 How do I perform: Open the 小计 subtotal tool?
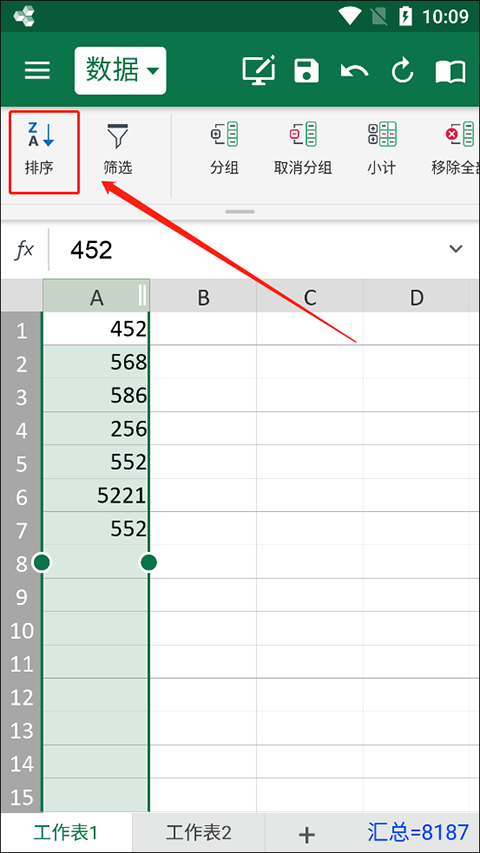[x=381, y=149]
